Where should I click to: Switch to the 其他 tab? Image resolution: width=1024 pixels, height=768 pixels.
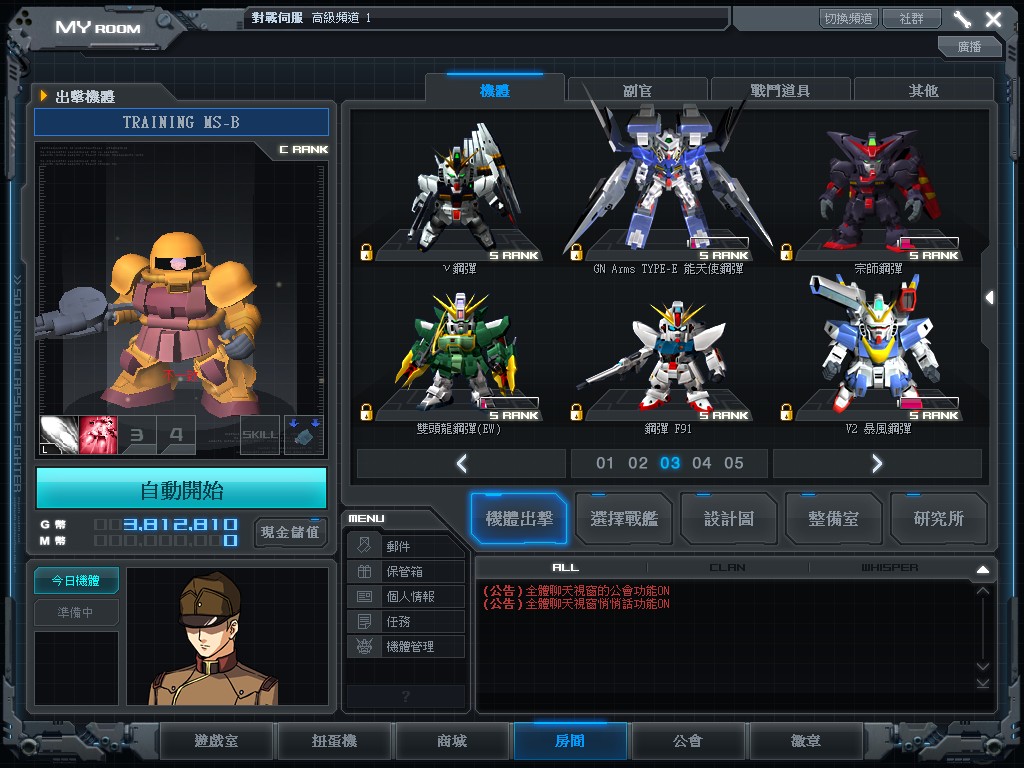click(923, 90)
